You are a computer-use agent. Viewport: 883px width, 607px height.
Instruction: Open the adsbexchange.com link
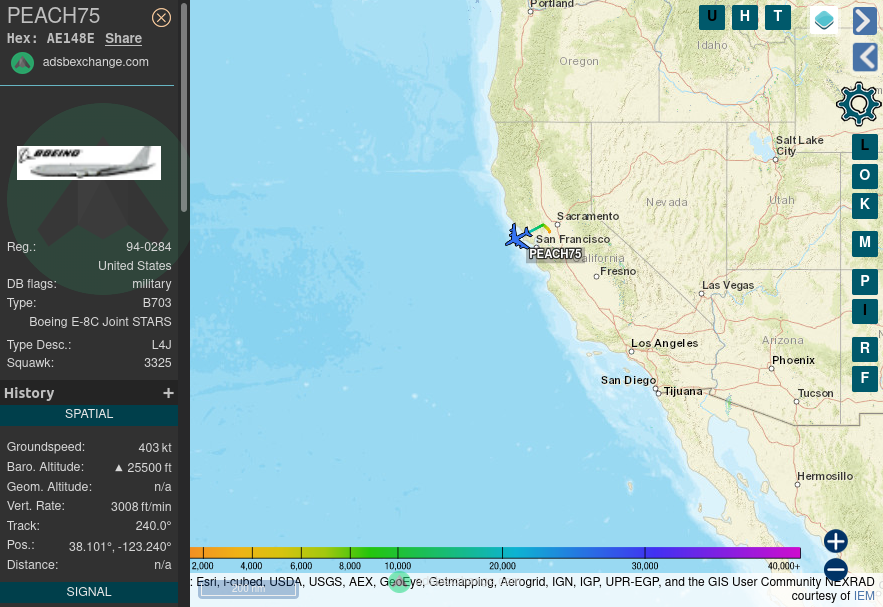(96, 62)
